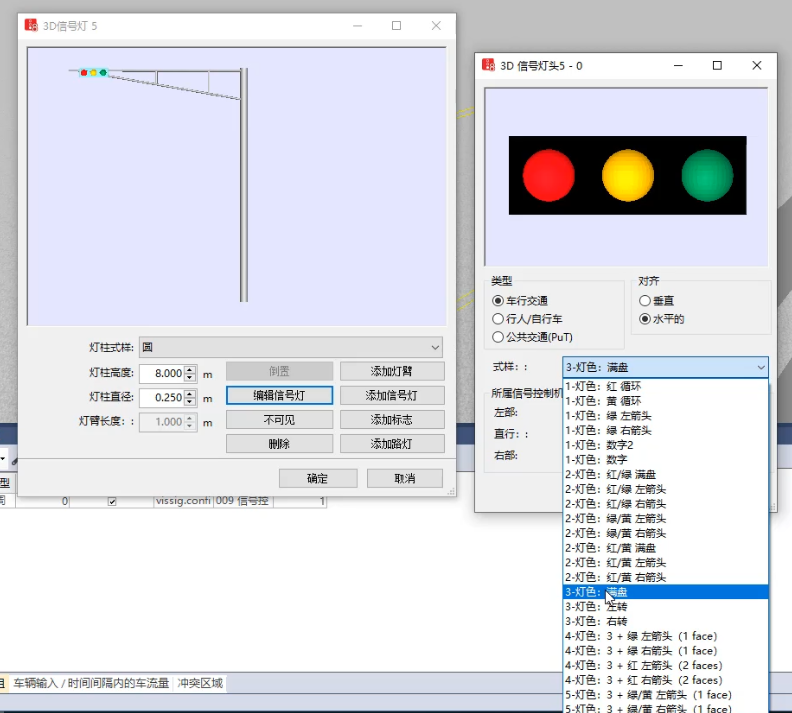Select '2-灯色: 红/黄 左箭头' option
The height and width of the screenshot is (713, 792).
point(665,563)
